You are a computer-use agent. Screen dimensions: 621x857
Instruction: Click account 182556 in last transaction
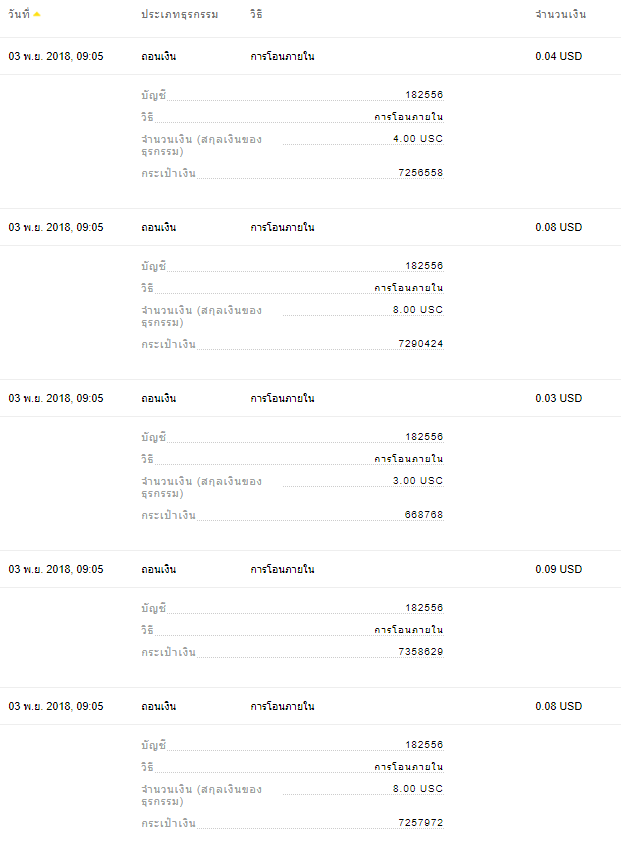pos(424,745)
